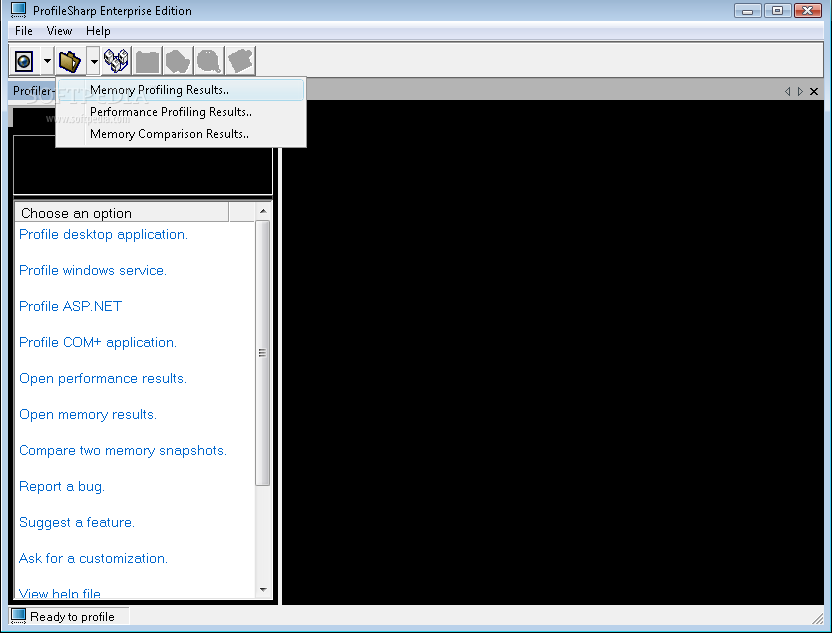832x633 pixels.
Task: Open the View menu
Action: coord(59,31)
